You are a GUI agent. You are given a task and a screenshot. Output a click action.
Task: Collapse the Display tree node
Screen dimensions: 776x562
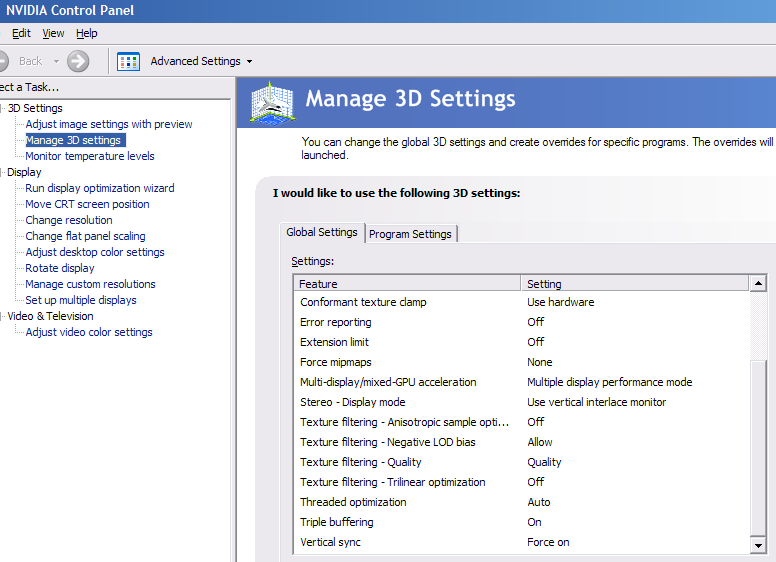[2, 172]
